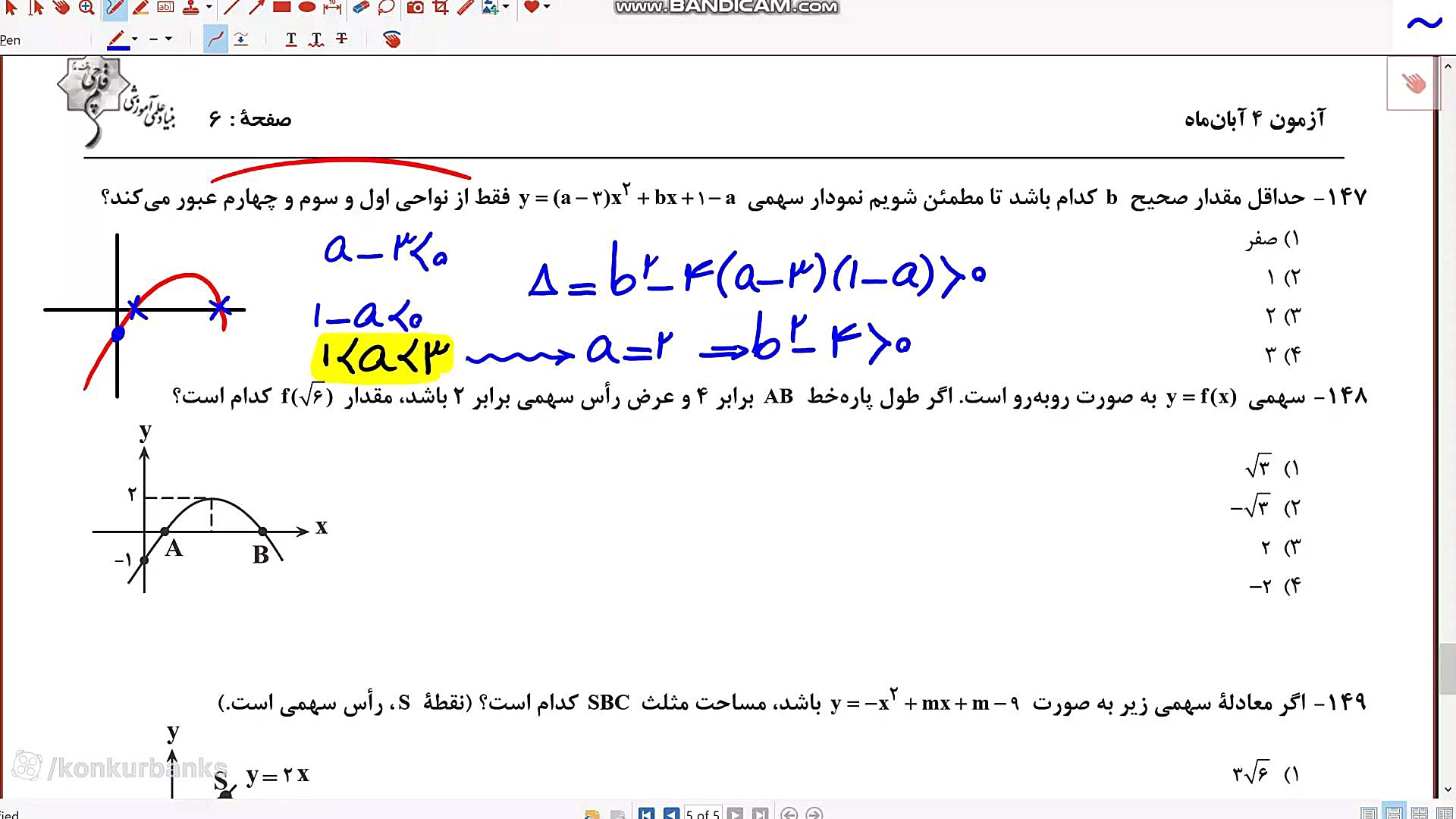Select the Eraser tool
The image size is (1456, 819).
tap(361, 8)
